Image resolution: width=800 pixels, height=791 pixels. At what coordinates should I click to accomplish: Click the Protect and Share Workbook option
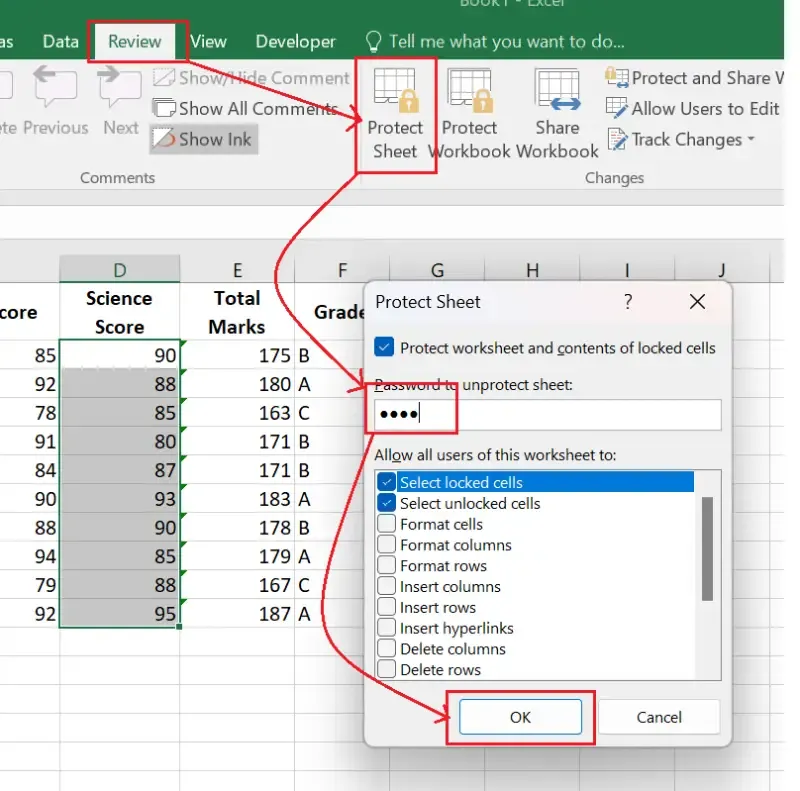[x=700, y=78]
